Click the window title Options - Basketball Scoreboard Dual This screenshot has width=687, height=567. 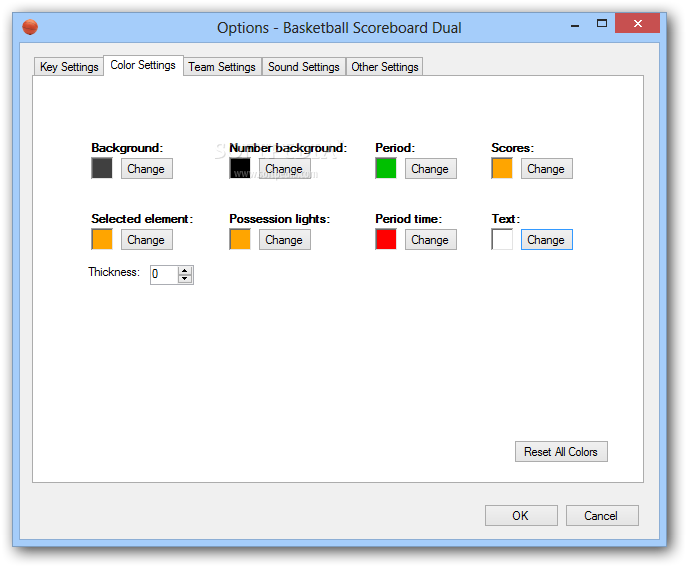click(339, 28)
